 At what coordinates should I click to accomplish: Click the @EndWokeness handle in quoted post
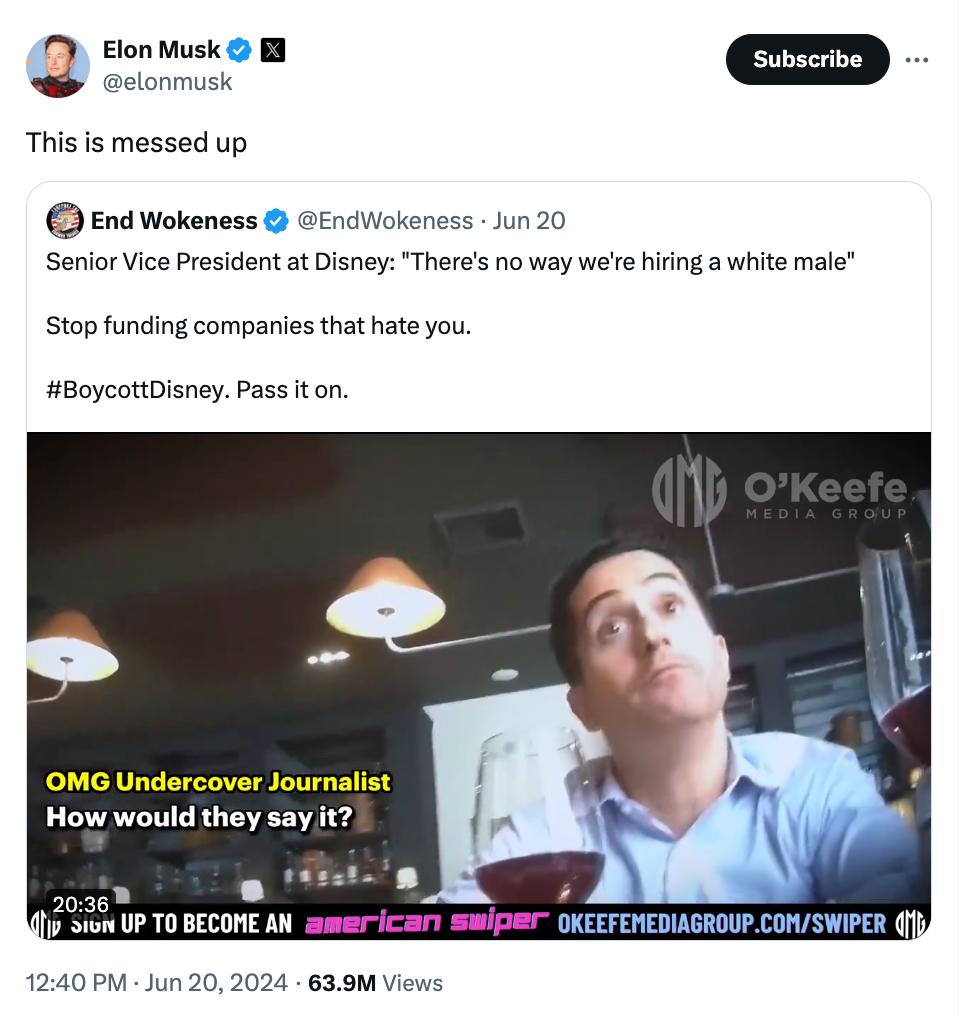point(385,221)
